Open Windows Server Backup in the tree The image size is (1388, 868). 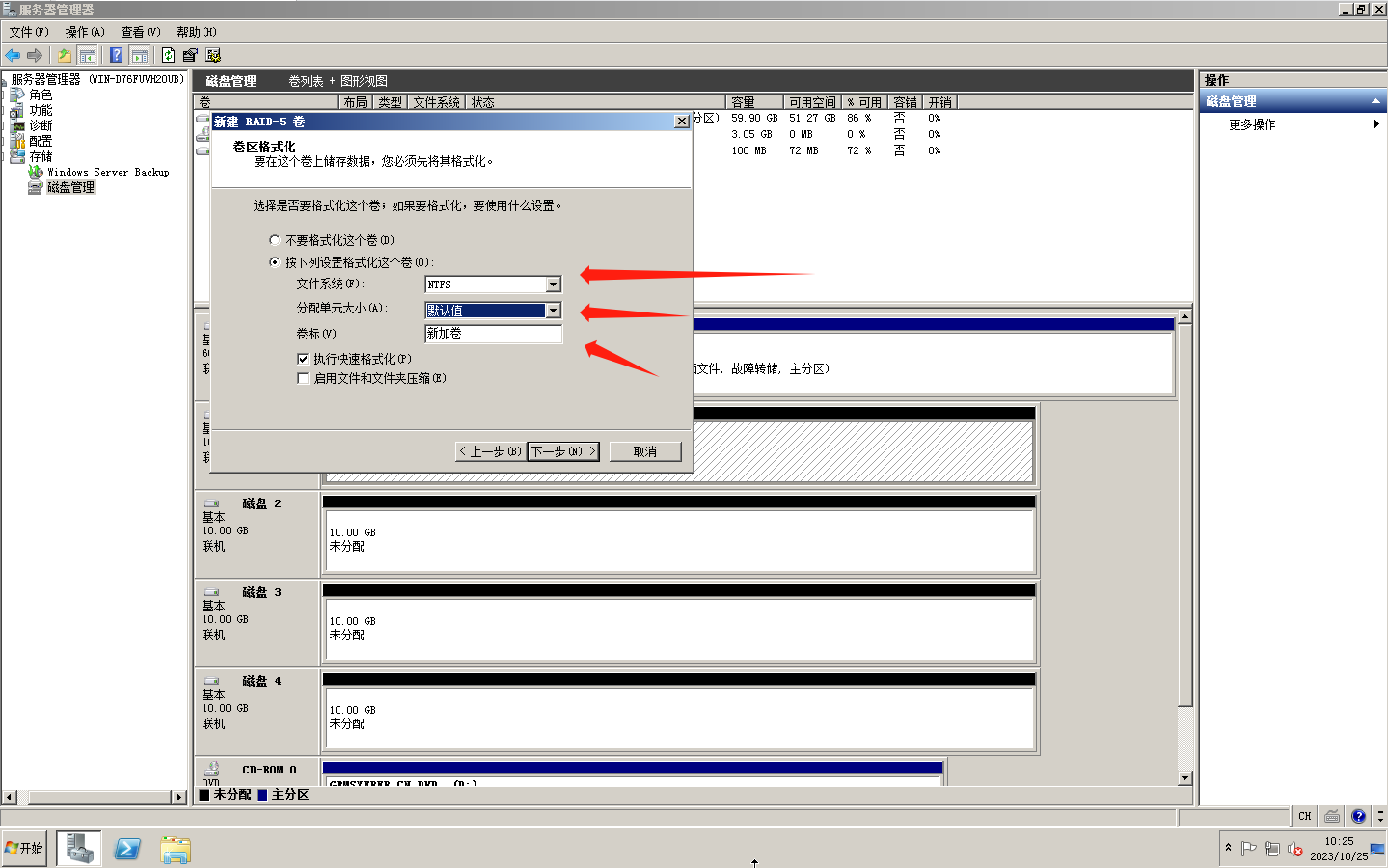click(x=108, y=172)
